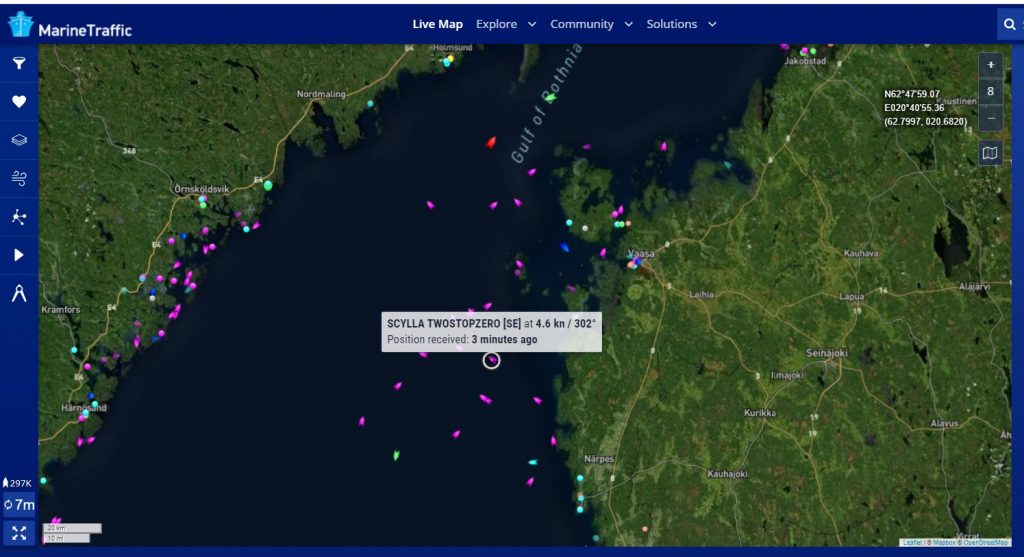
Task: Toggle the 7m auto-refresh button
Action: (19, 505)
